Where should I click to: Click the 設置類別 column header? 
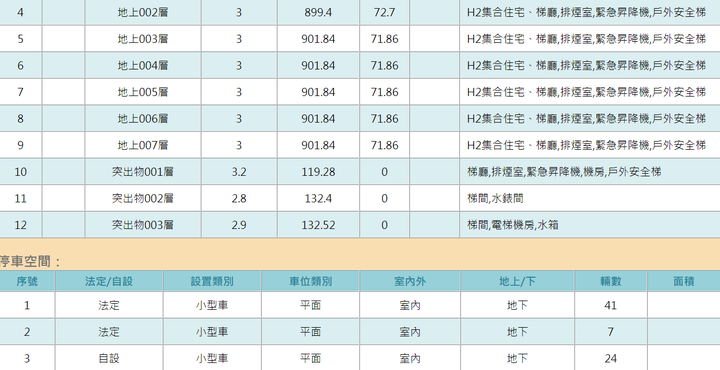coord(212,281)
